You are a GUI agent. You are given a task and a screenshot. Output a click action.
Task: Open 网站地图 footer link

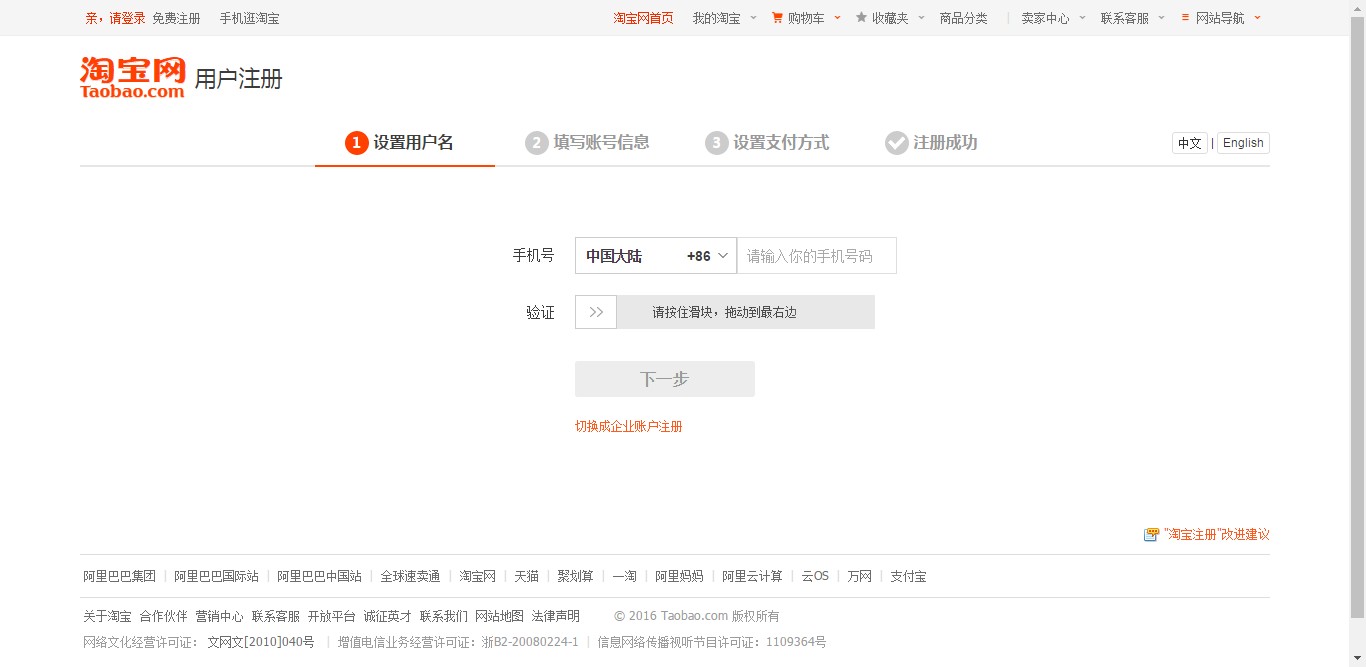(x=500, y=616)
